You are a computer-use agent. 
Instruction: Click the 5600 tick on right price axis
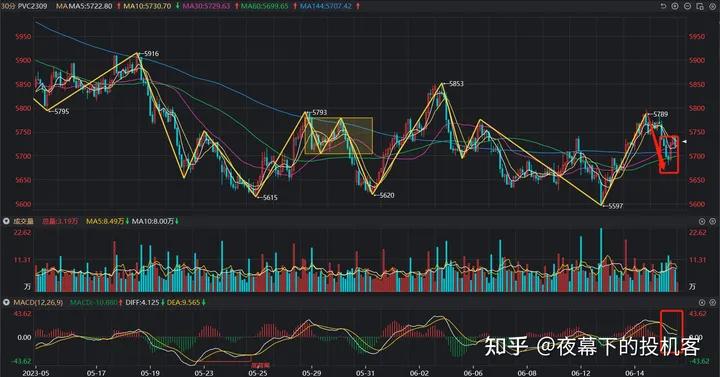pos(697,204)
